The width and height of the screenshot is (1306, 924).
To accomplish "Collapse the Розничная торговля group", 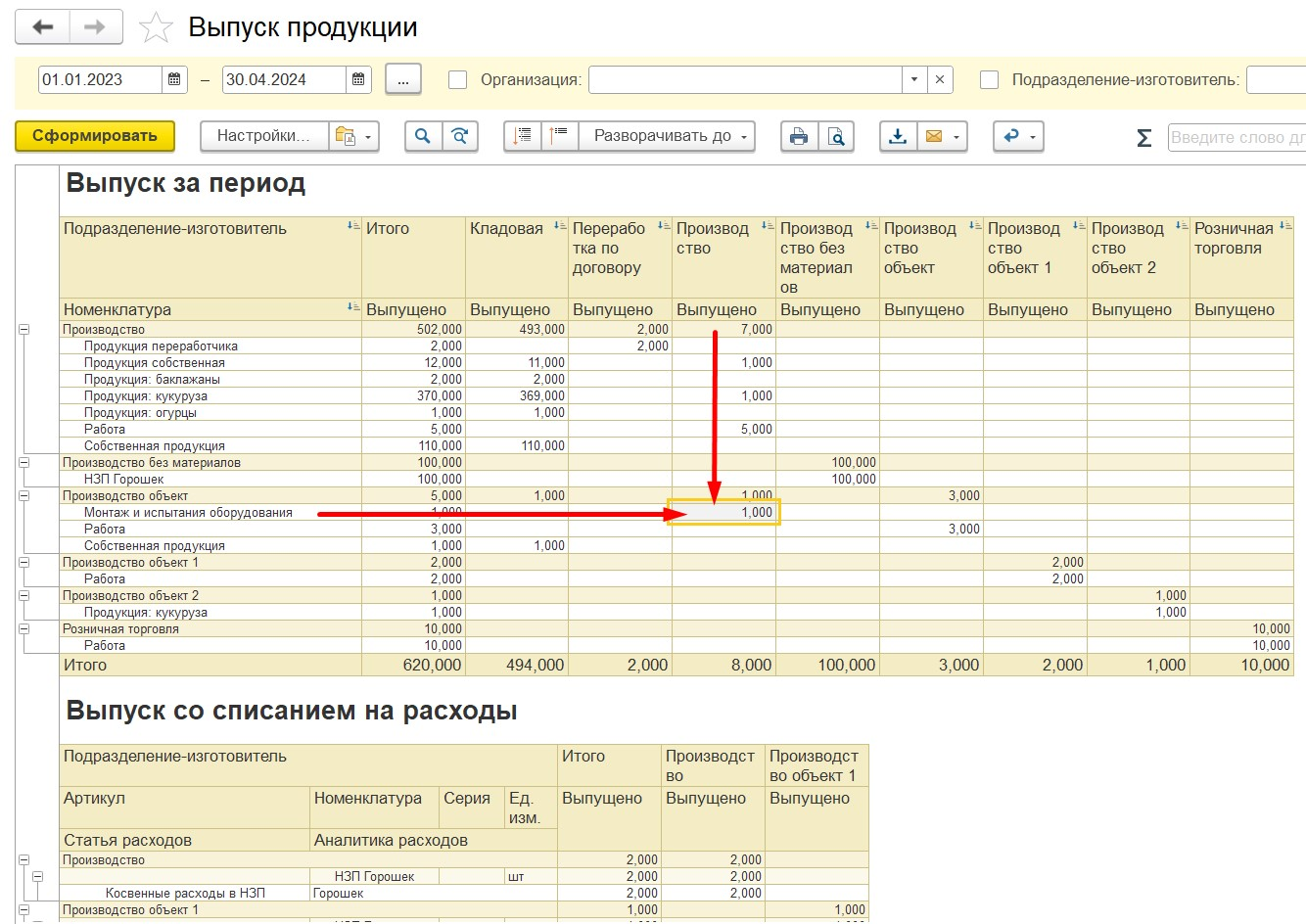I will pyautogui.click(x=23, y=629).
